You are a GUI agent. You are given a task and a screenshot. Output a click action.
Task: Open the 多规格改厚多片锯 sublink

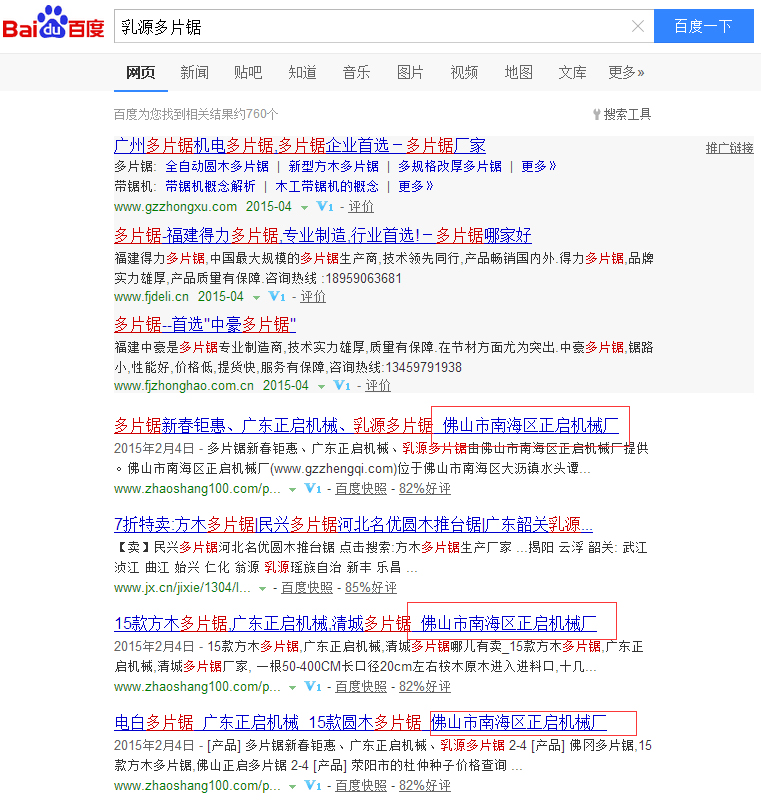click(x=450, y=167)
